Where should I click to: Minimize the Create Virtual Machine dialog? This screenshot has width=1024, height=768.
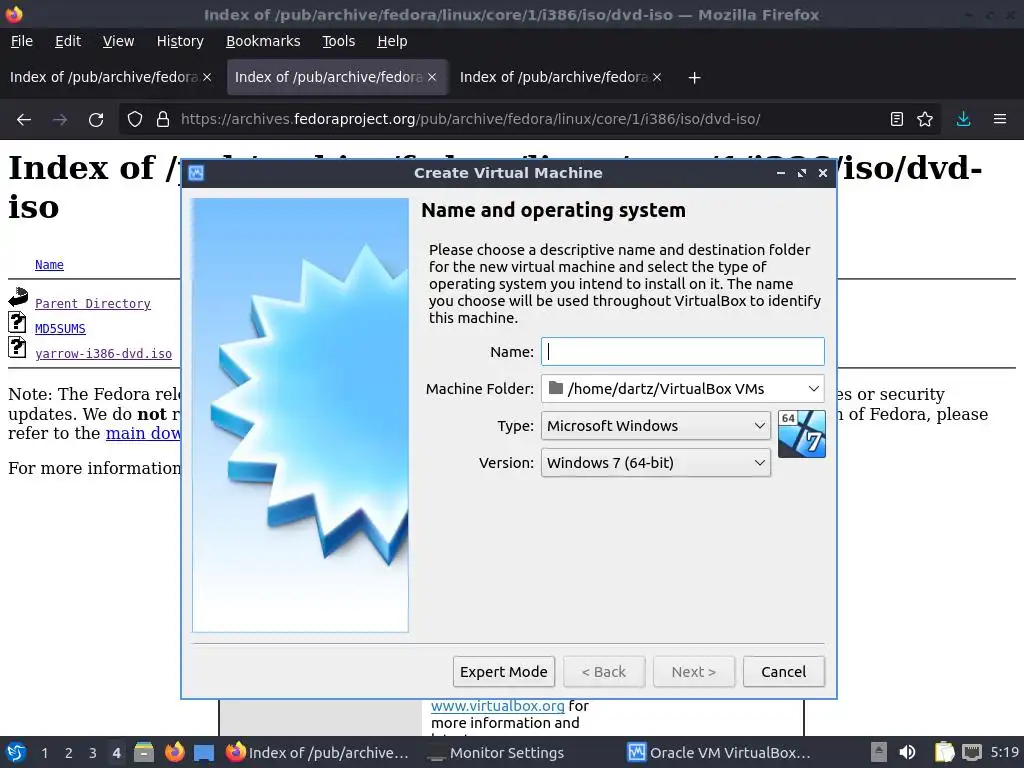coord(780,173)
